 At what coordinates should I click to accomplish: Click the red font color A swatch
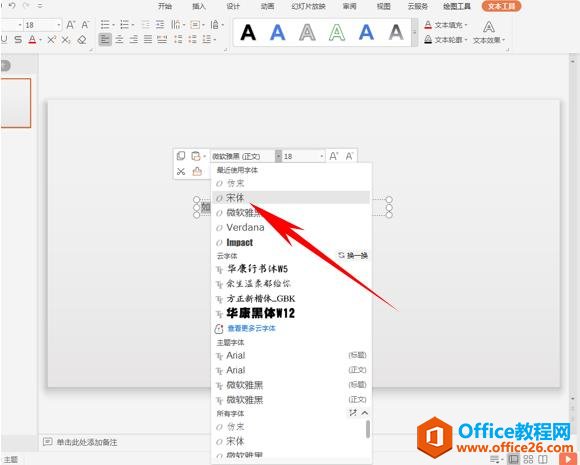point(33,40)
